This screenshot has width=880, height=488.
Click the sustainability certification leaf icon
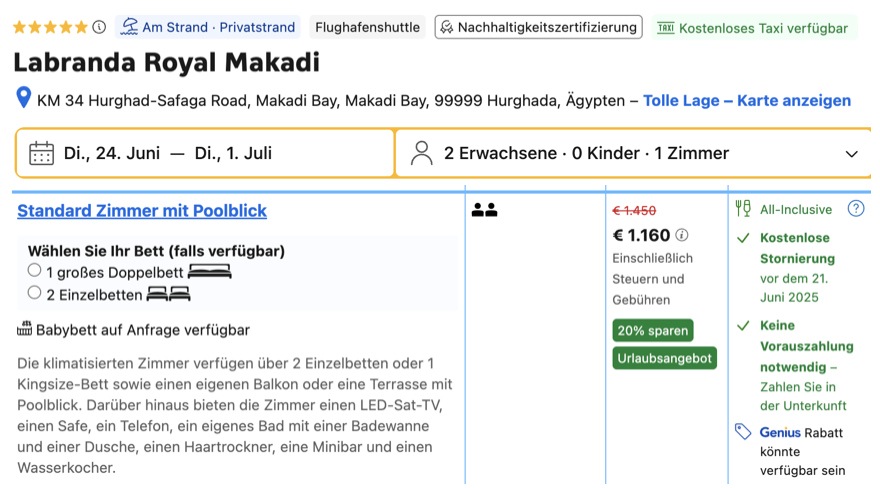(447, 27)
